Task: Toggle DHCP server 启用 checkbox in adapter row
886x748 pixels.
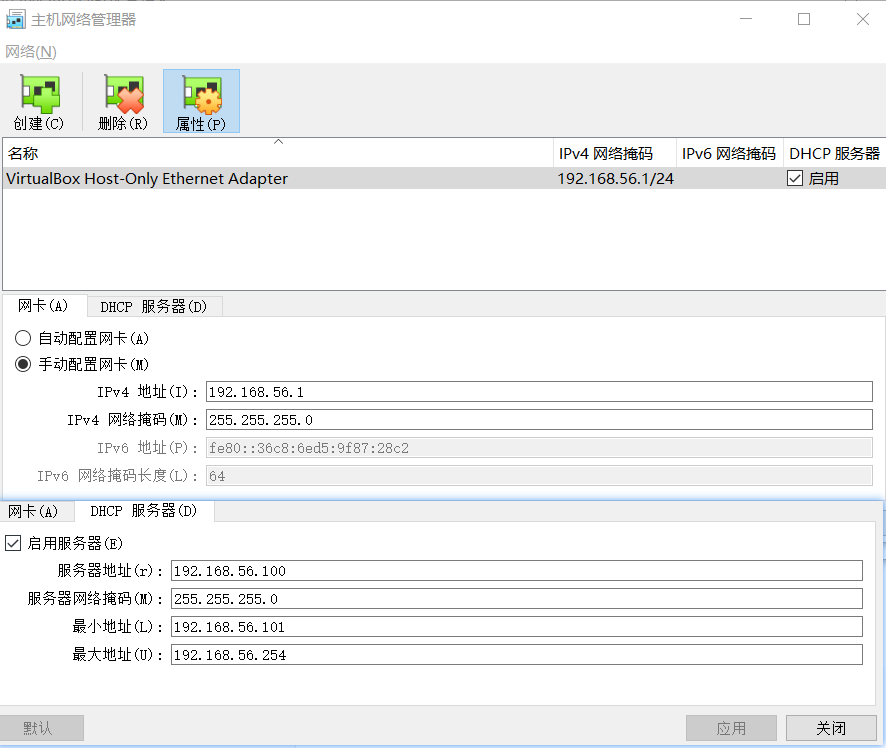Action: [795, 179]
